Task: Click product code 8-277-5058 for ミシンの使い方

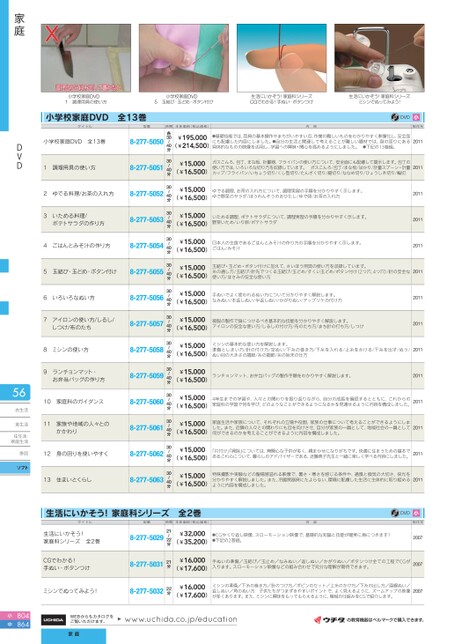Action: click(x=147, y=350)
